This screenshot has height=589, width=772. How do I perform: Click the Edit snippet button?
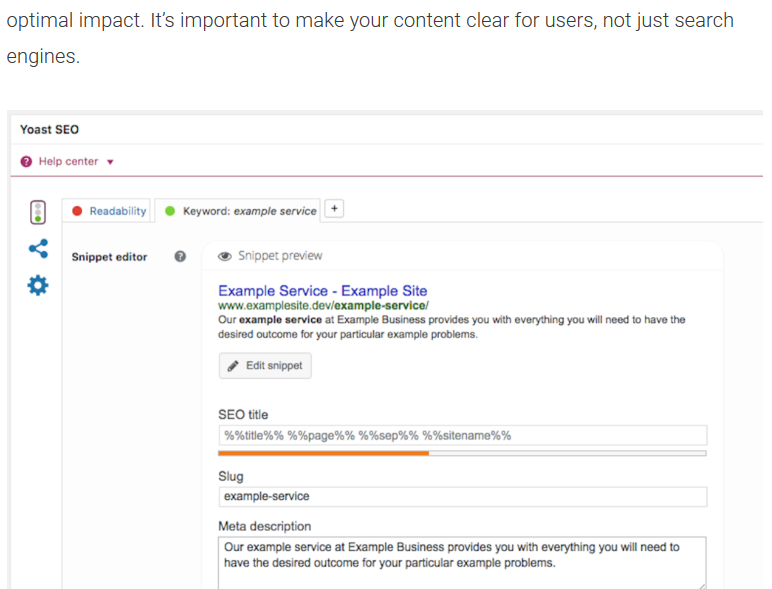coord(265,365)
